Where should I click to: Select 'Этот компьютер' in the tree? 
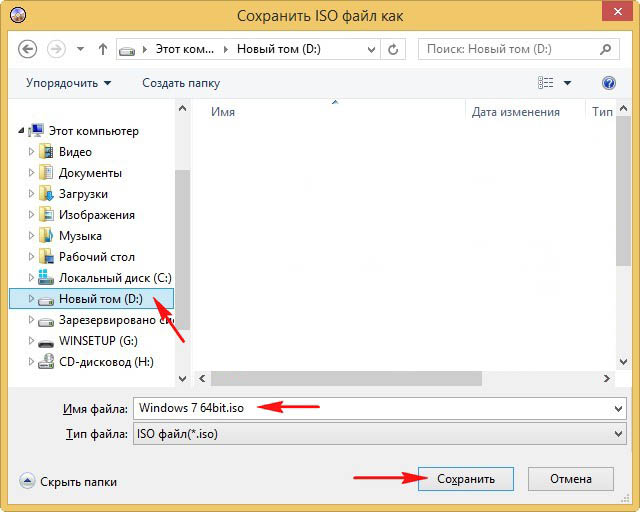pos(93,131)
